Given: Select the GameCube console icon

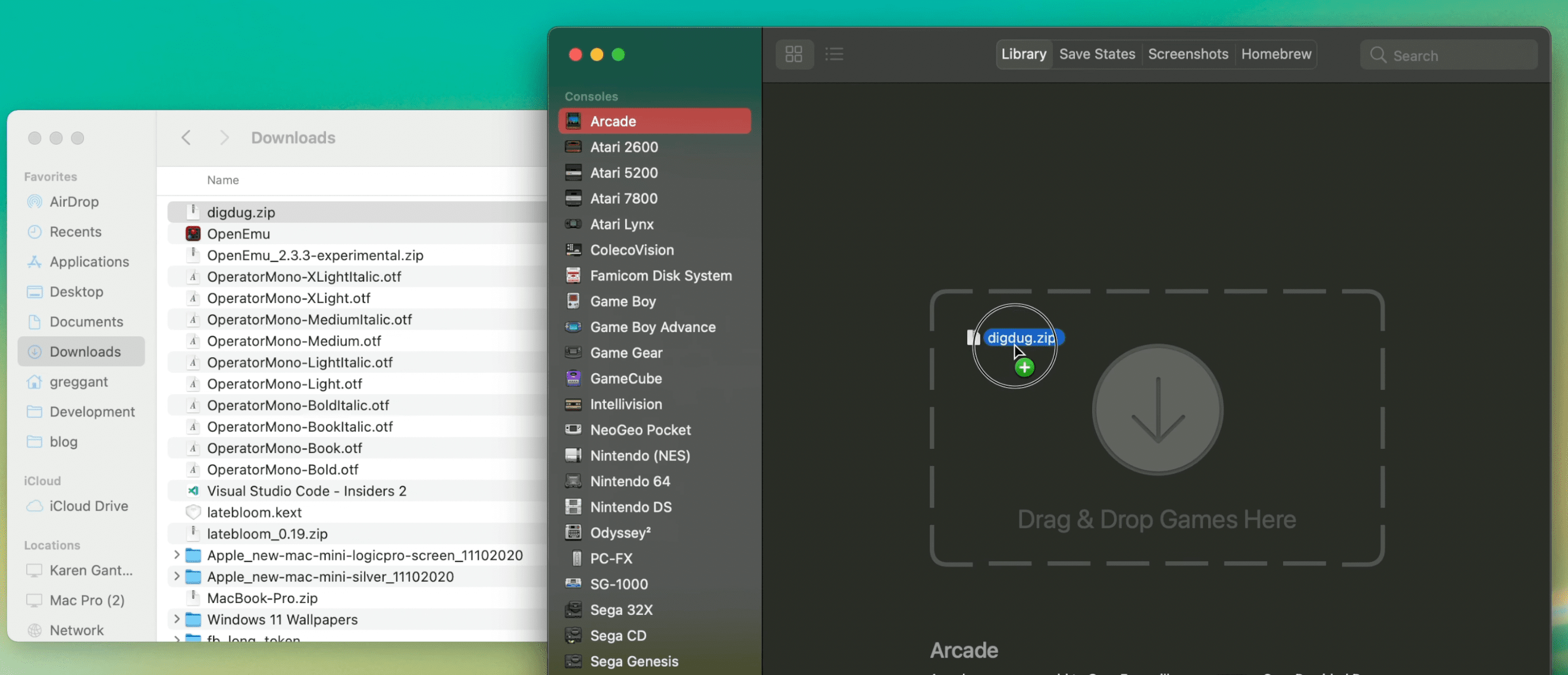Looking at the screenshot, I should (574, 378).
